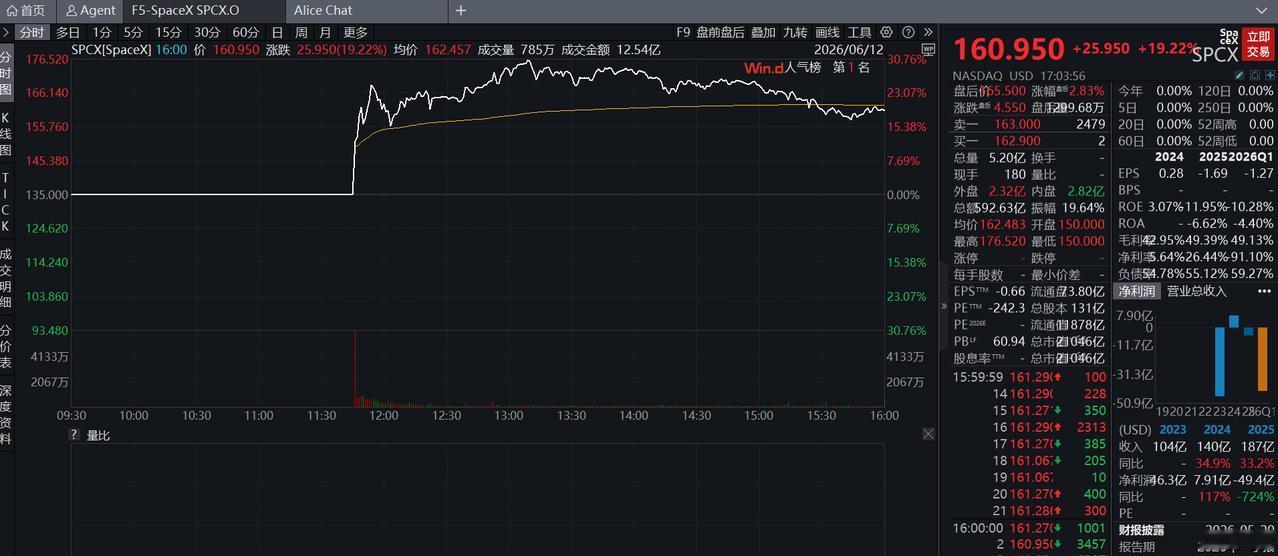
Task: Open the 首页 home tab
Action: (26, 10)
